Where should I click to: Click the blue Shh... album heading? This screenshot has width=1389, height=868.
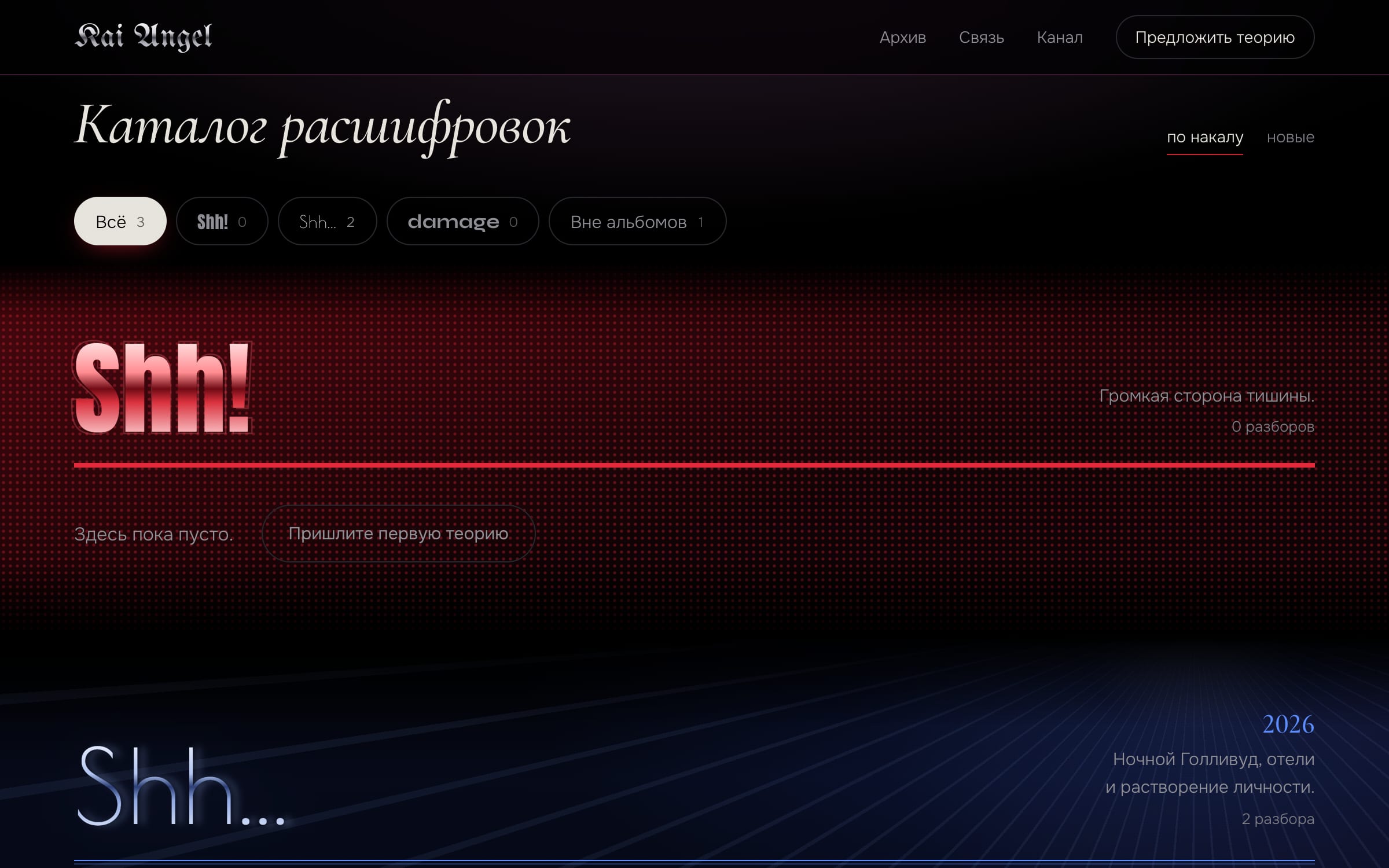click(182, 787)
